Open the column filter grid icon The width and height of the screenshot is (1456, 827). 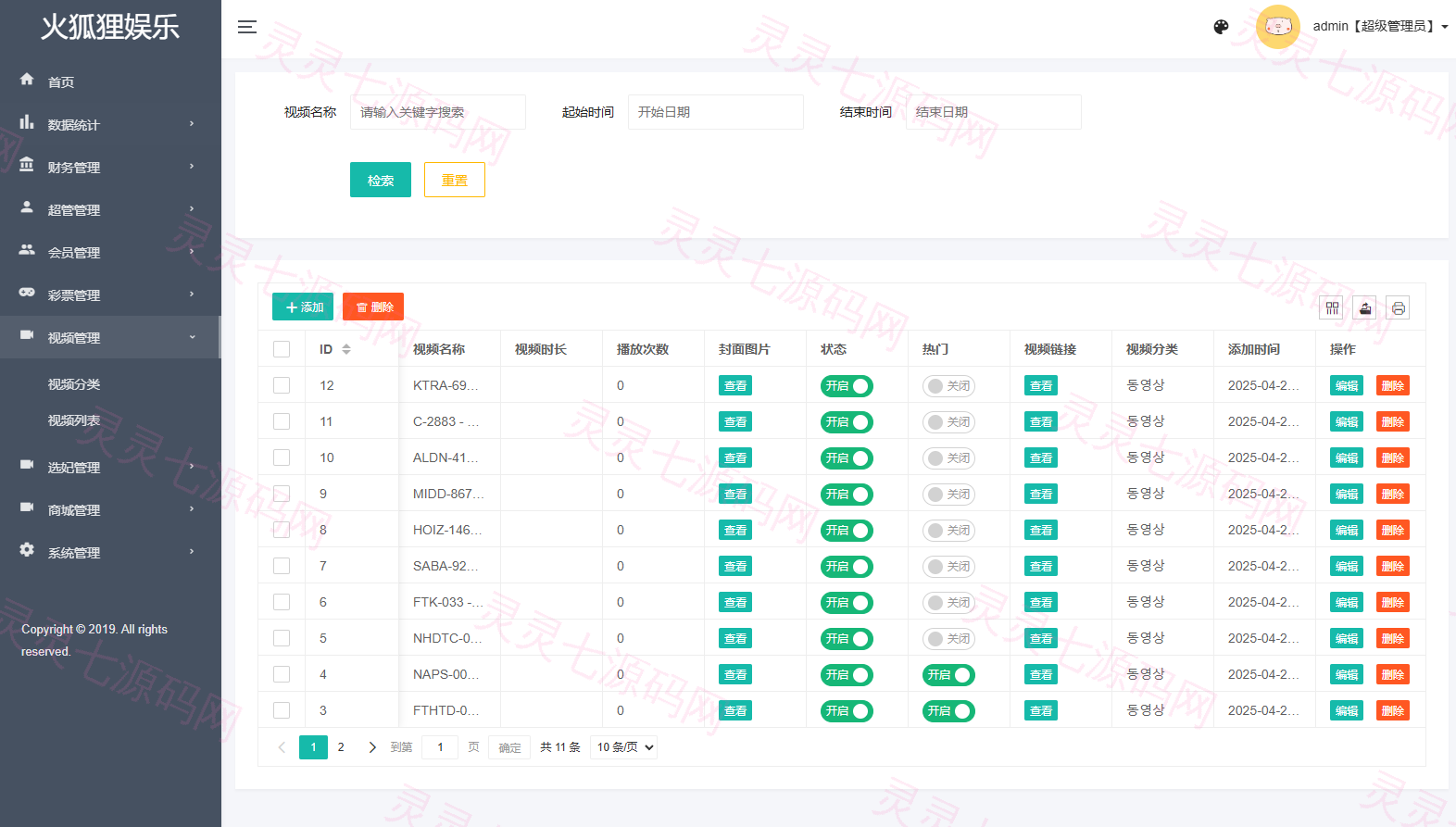[1332, 308]
